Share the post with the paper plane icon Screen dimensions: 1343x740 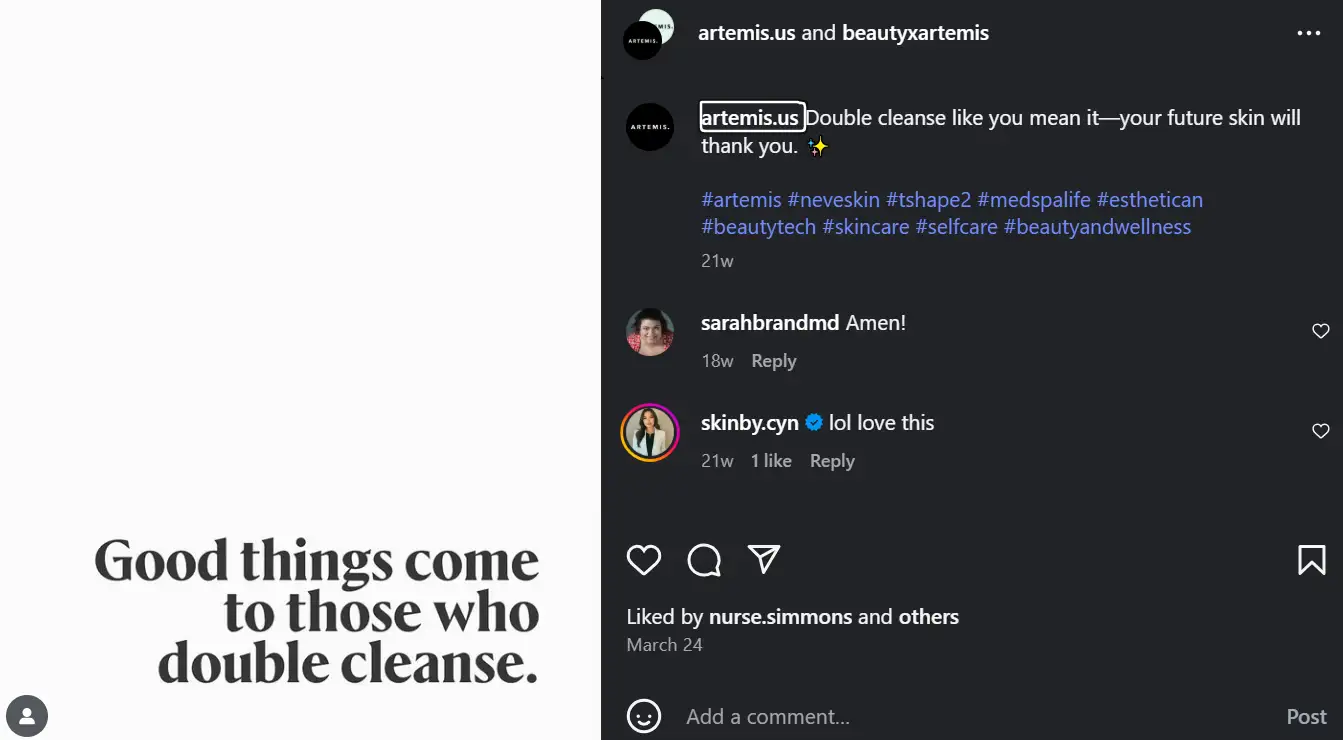(x=763, y=559)
